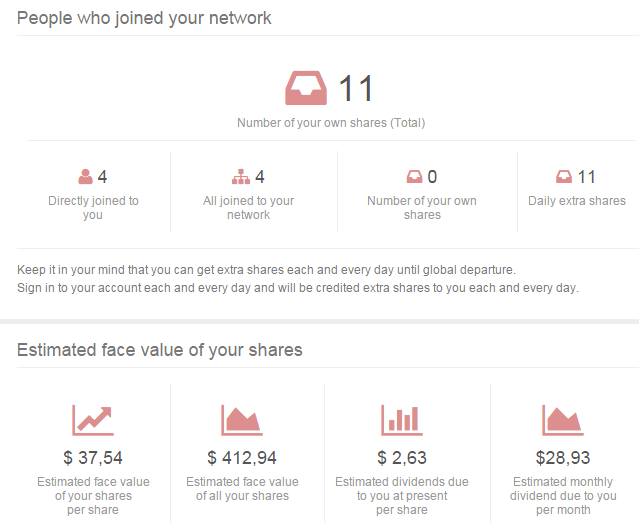Click the $28,93 monthly dividend amount
Viewport: 640px width, 523px height.
coord(563,458)
